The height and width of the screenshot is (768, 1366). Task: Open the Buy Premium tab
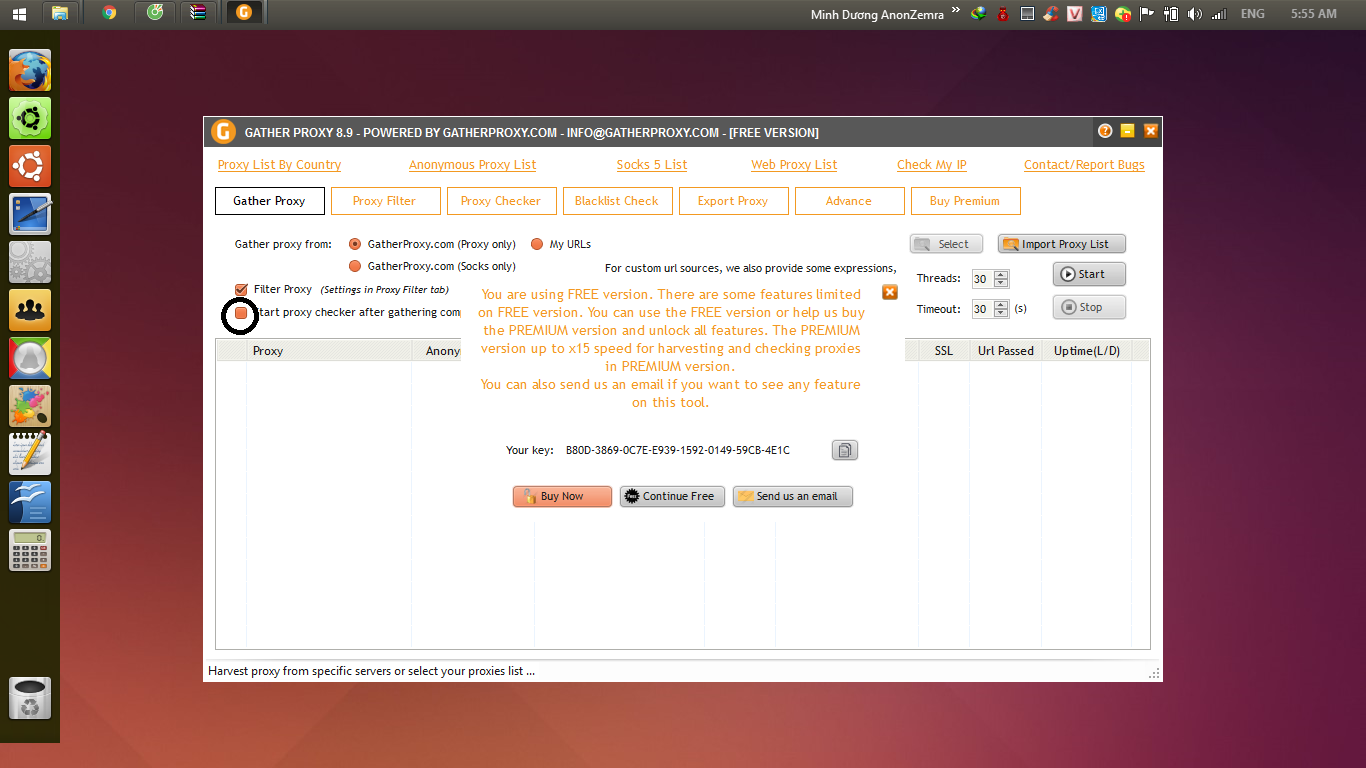pos(966,201)
